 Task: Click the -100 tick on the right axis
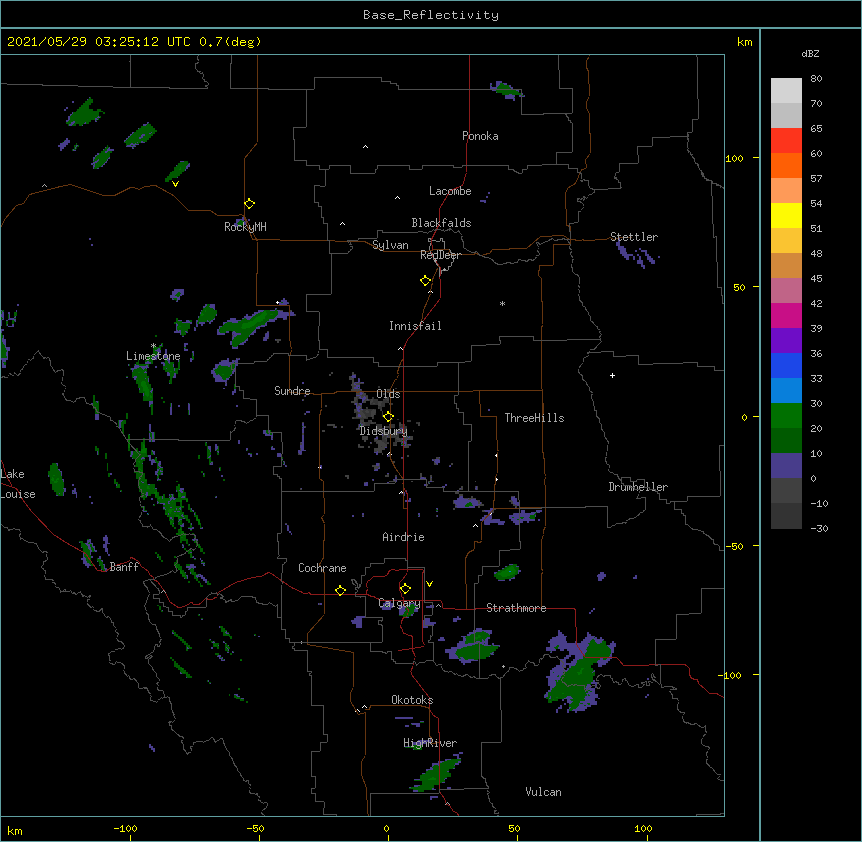coord(731,675)
